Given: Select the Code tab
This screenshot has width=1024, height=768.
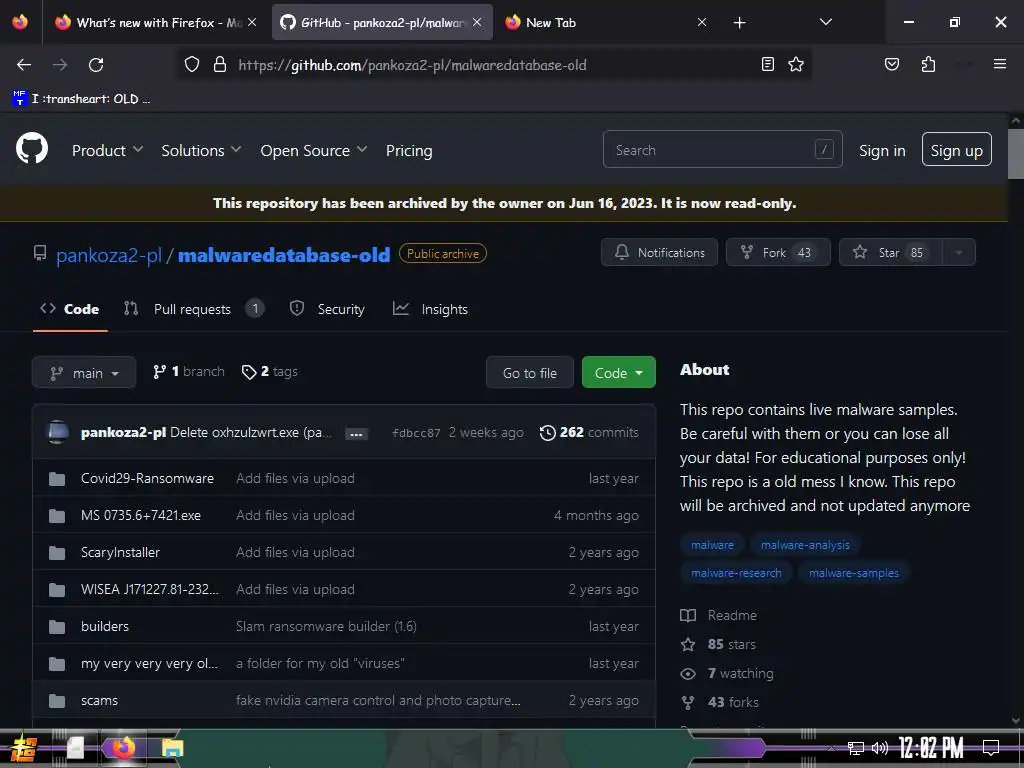Looking at the screenshot, I should click(70, 309).
